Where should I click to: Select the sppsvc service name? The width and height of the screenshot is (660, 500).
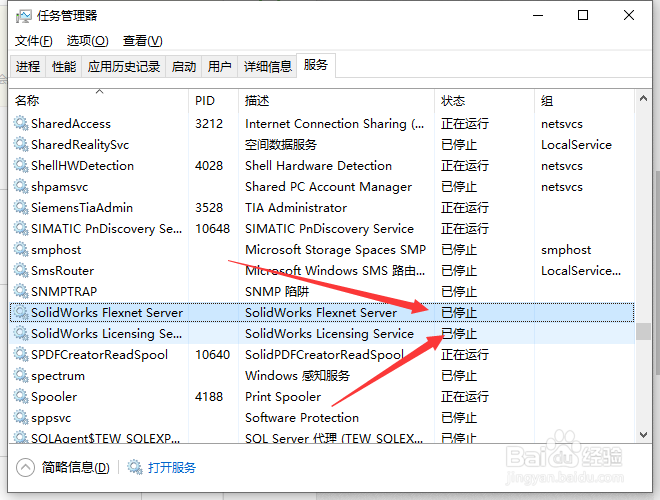coord(51,419)
